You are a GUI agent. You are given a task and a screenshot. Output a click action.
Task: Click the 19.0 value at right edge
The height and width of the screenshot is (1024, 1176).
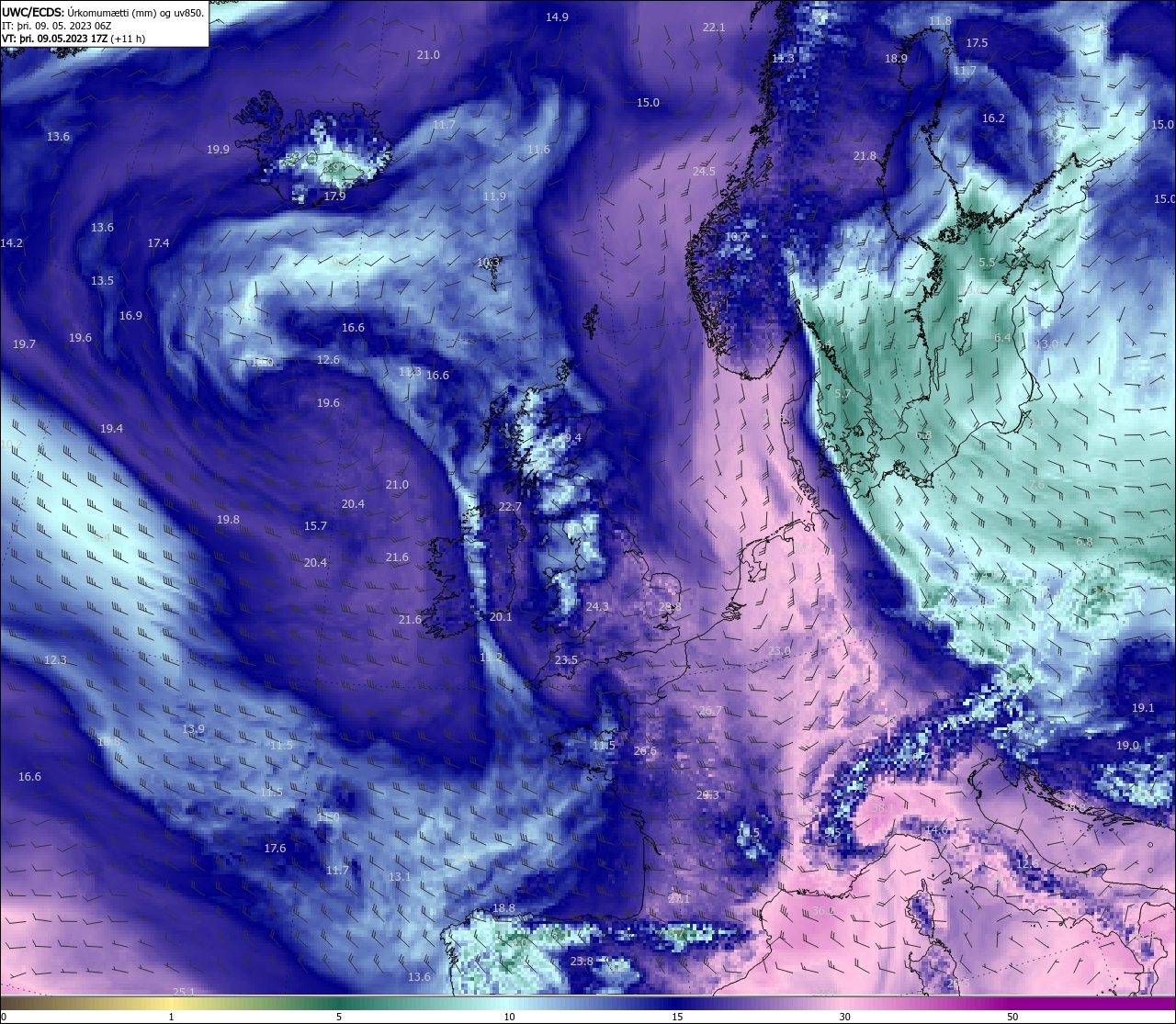tap(1127, 746)
